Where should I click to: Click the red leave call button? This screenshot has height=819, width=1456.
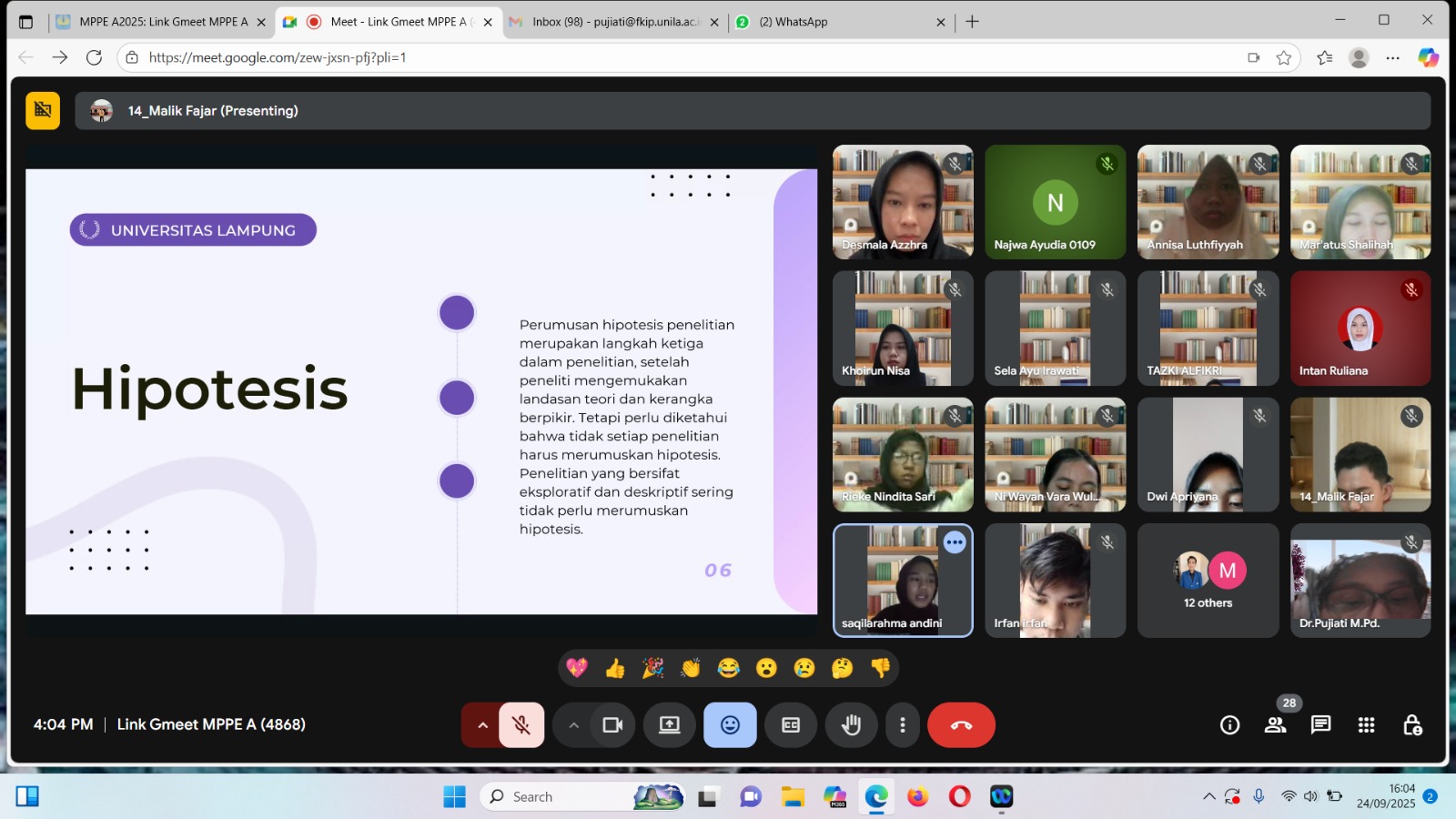(x=961, y=725)
